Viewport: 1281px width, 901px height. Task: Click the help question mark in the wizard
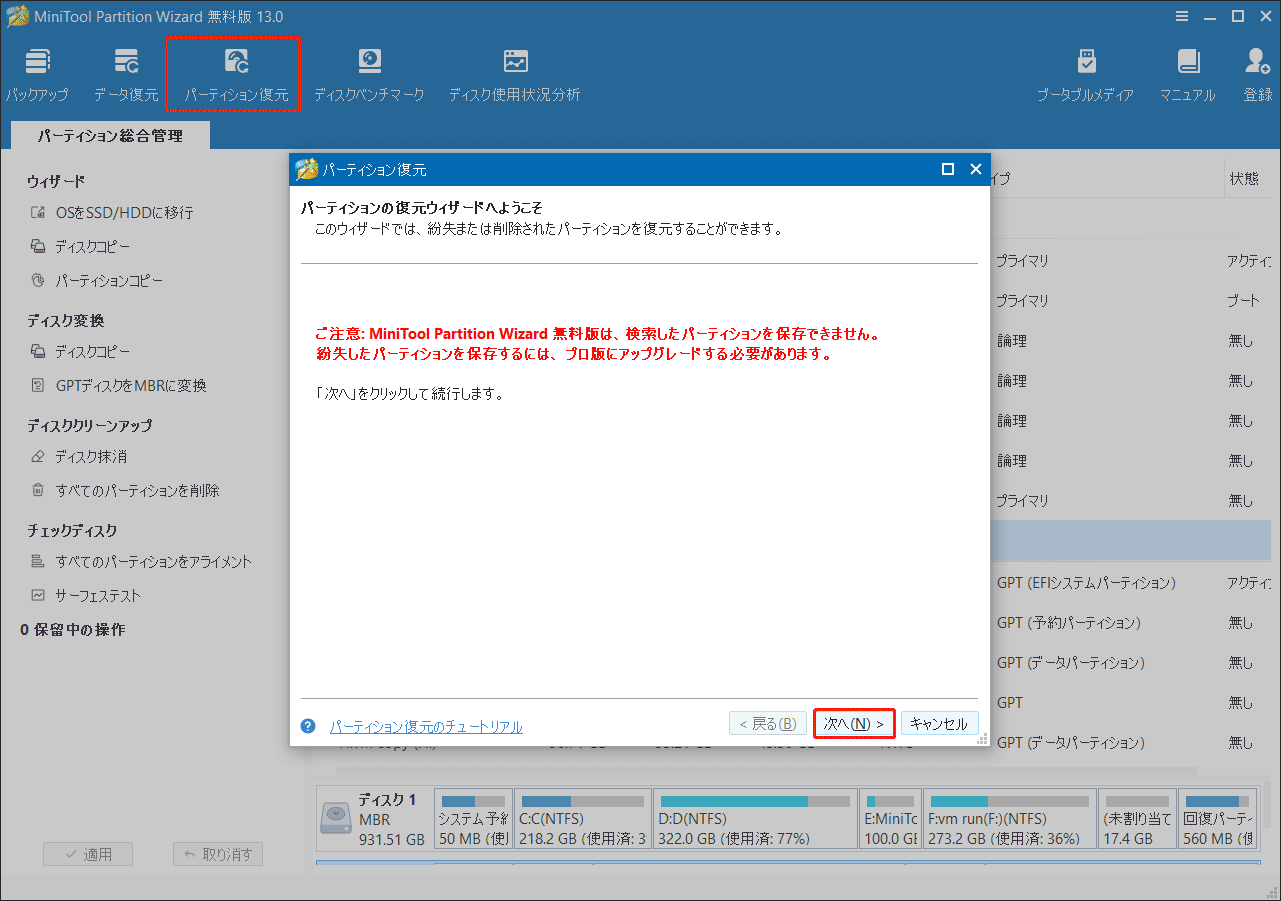[307, 727]
